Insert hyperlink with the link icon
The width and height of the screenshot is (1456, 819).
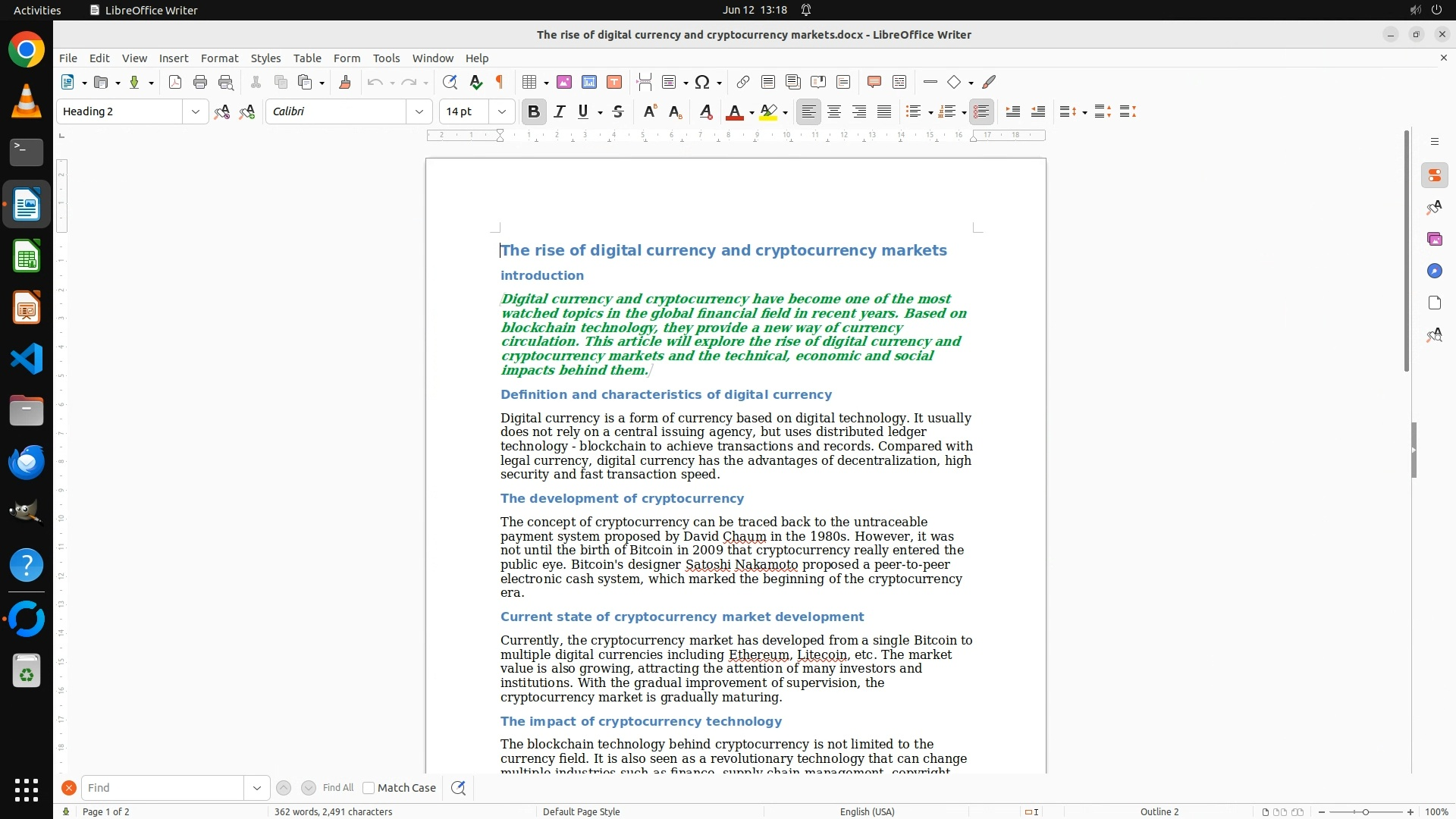point(743,83)
